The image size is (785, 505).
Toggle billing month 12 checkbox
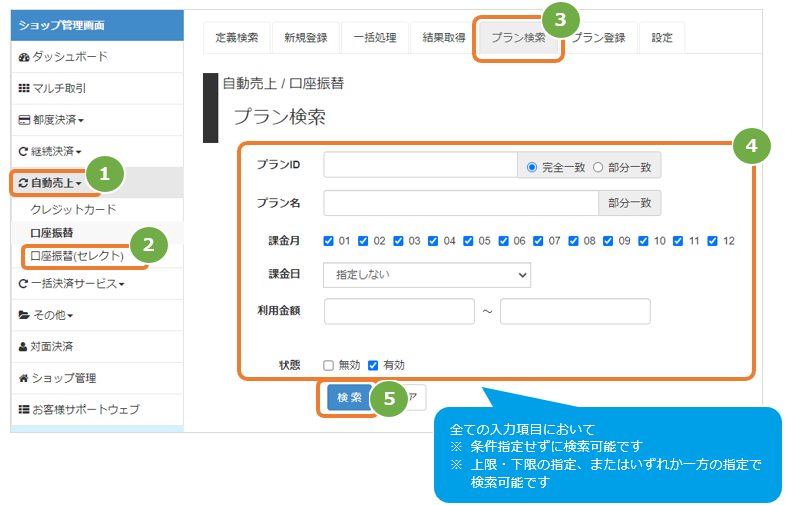pyautogui.click(x=712, y=241)
